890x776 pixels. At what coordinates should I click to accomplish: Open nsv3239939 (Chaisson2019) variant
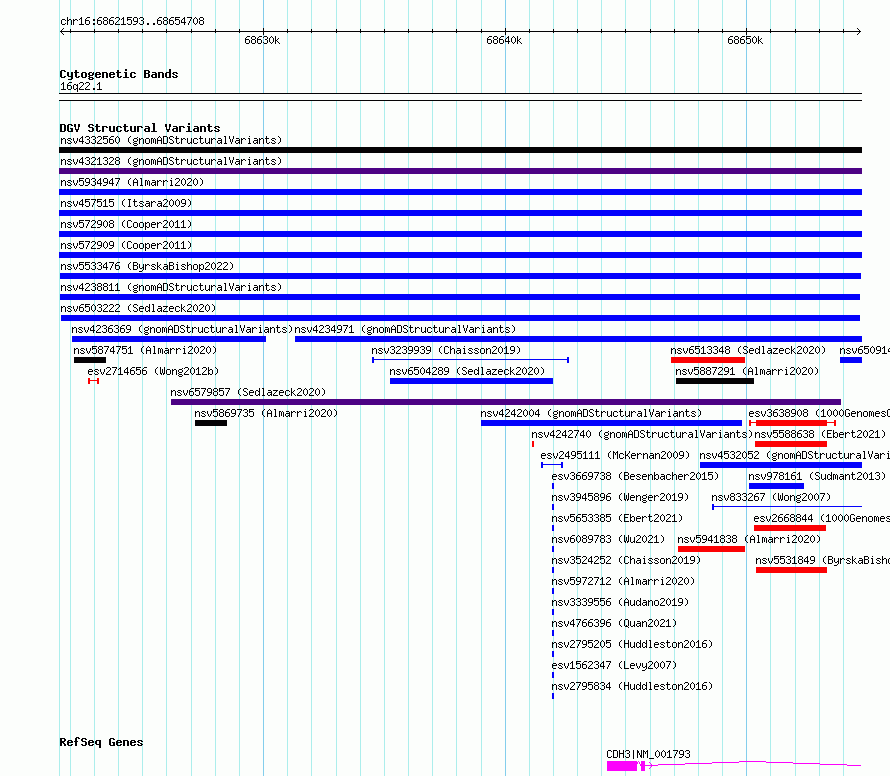pyautogui.click(x=446, y=350)
